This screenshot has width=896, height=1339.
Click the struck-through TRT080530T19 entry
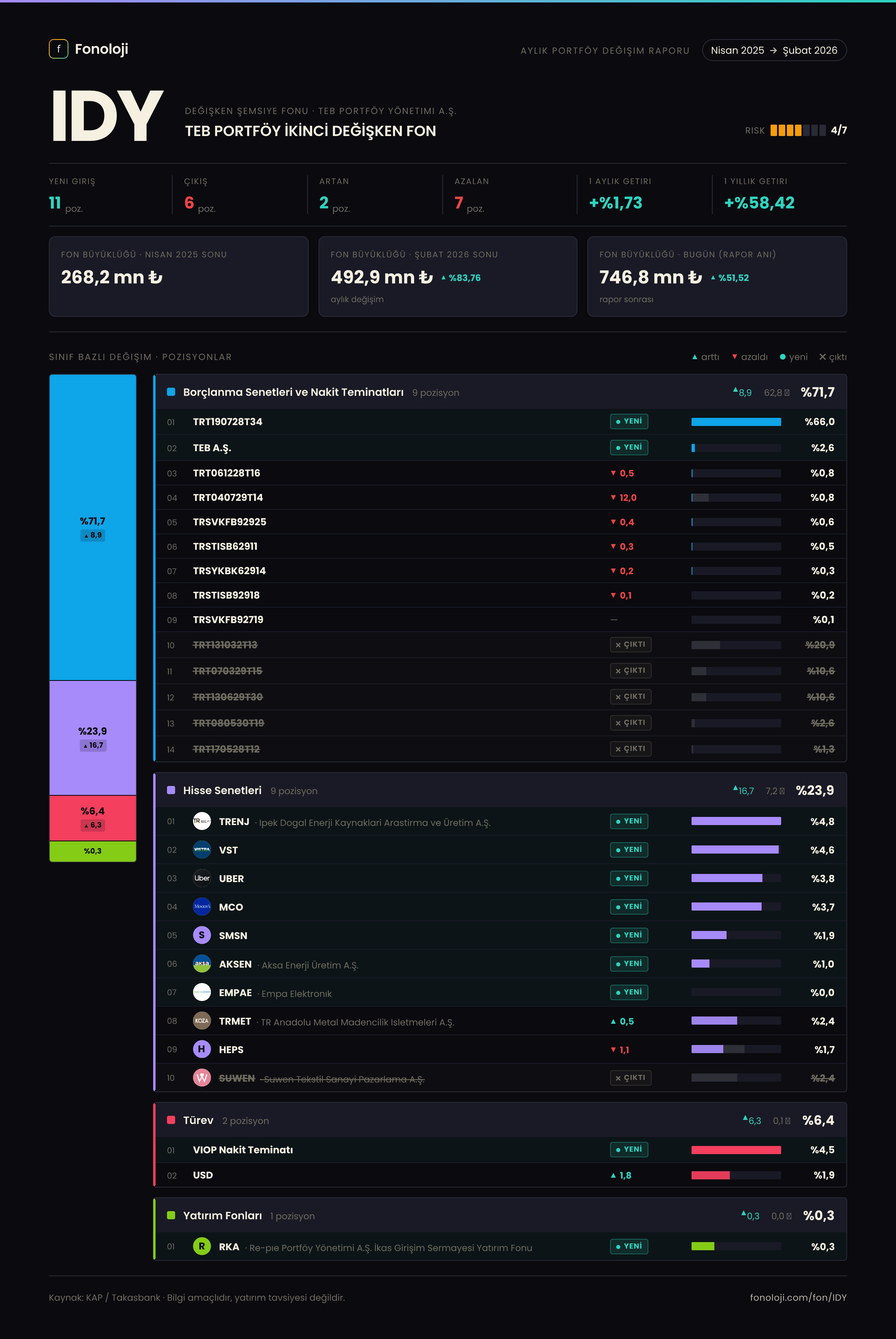click(229, 723)
